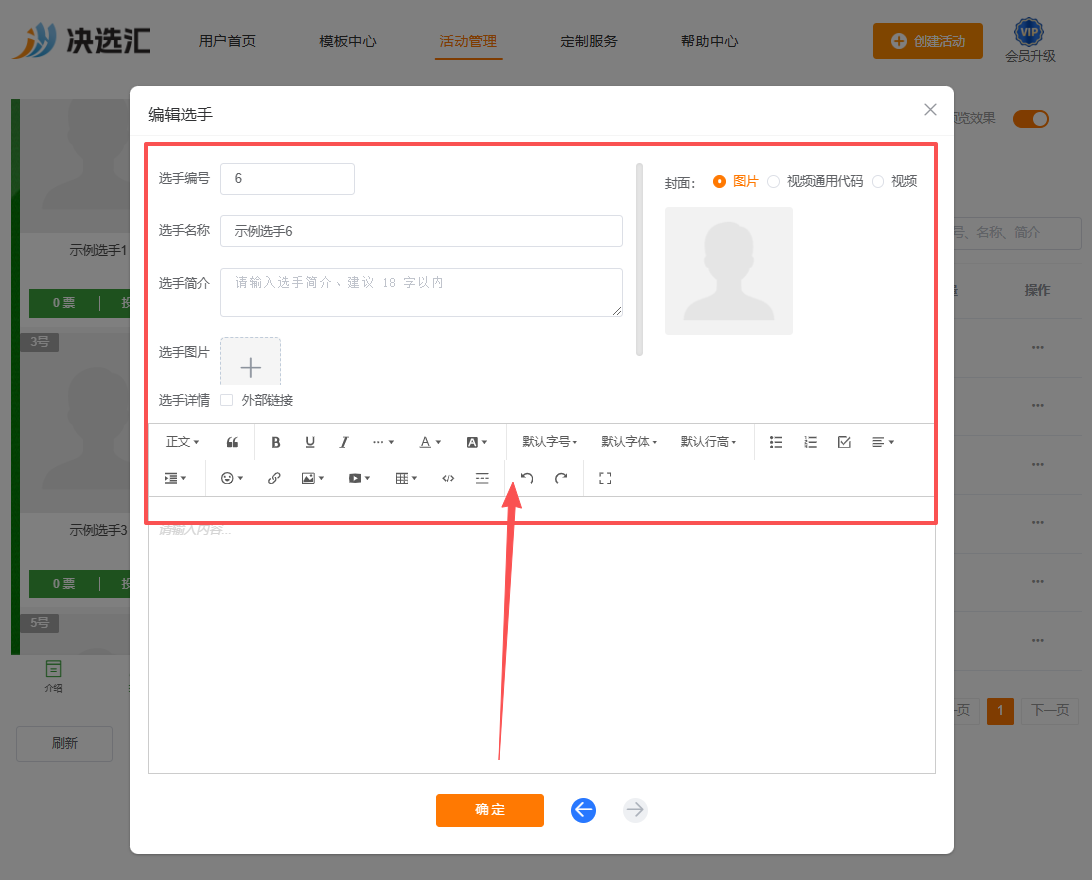The height and width of the screenshot is (880, 1092).
Task: Click the form's vertical scrollbar
Action: 639,260
